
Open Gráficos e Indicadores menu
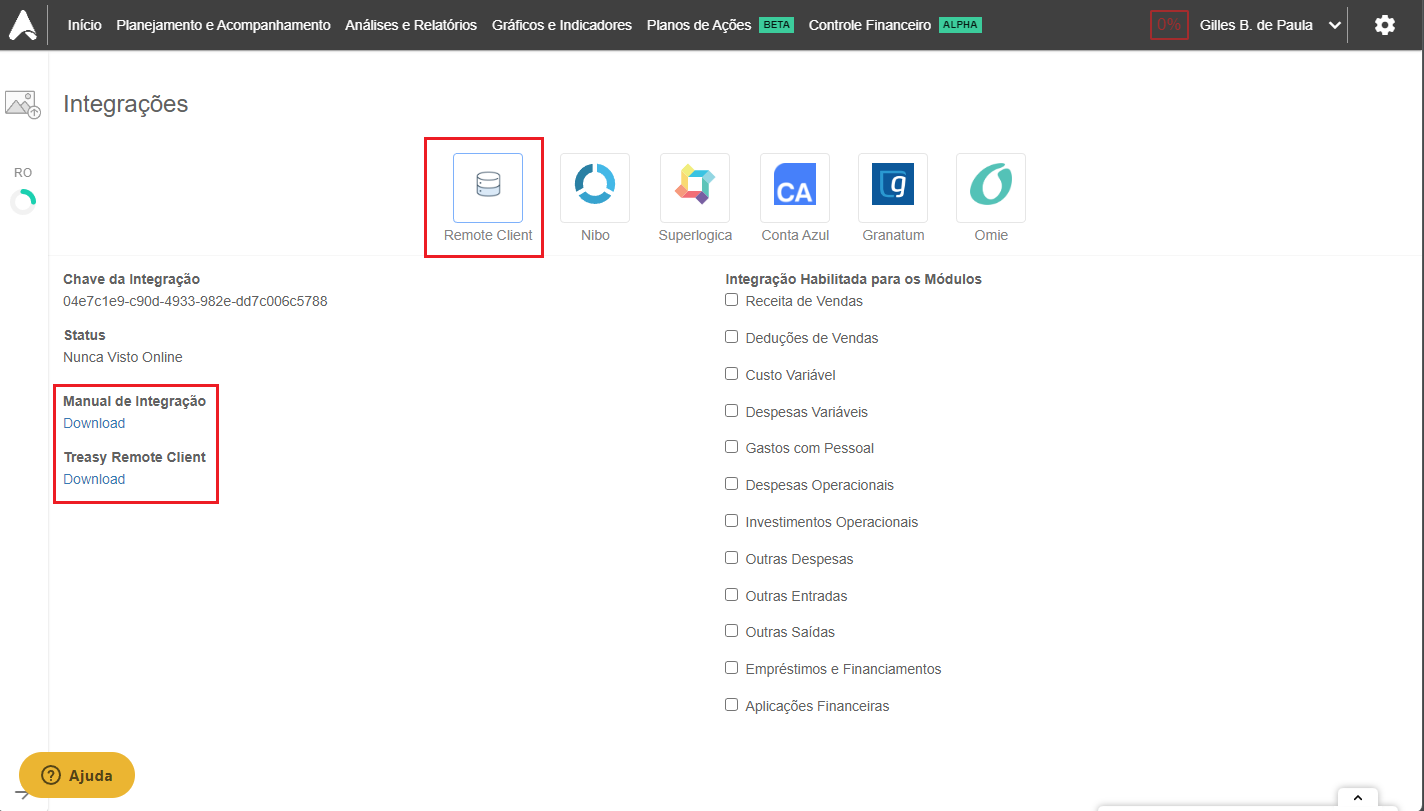[x=562, y=25]
